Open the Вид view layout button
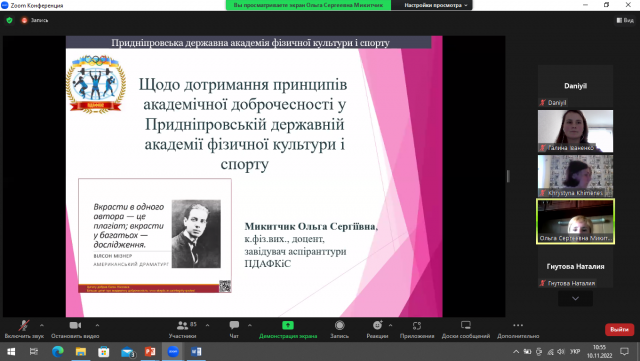Image resolution: width=640 pixels, height=361 pixels. pyautogui.click(x=625, y=20)
